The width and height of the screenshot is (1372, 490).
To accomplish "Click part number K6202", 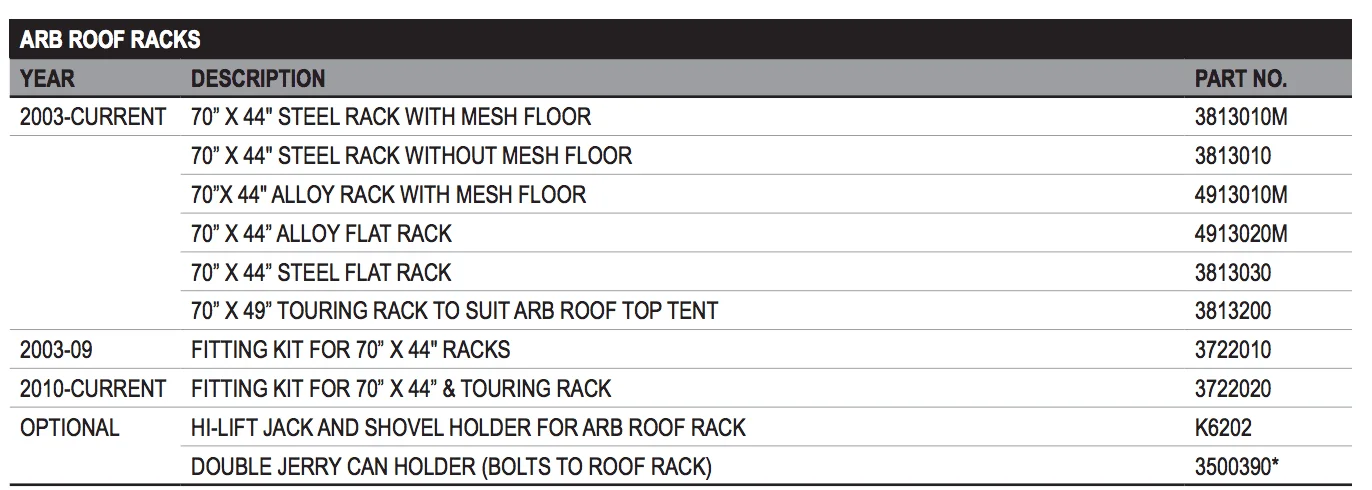I will (x=1223, y=428).
